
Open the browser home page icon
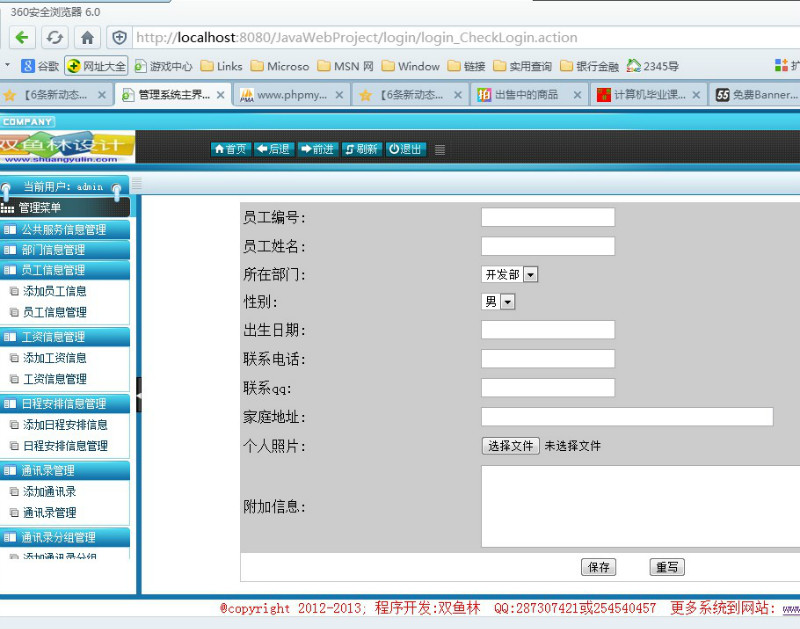click(x=87, y=37)
